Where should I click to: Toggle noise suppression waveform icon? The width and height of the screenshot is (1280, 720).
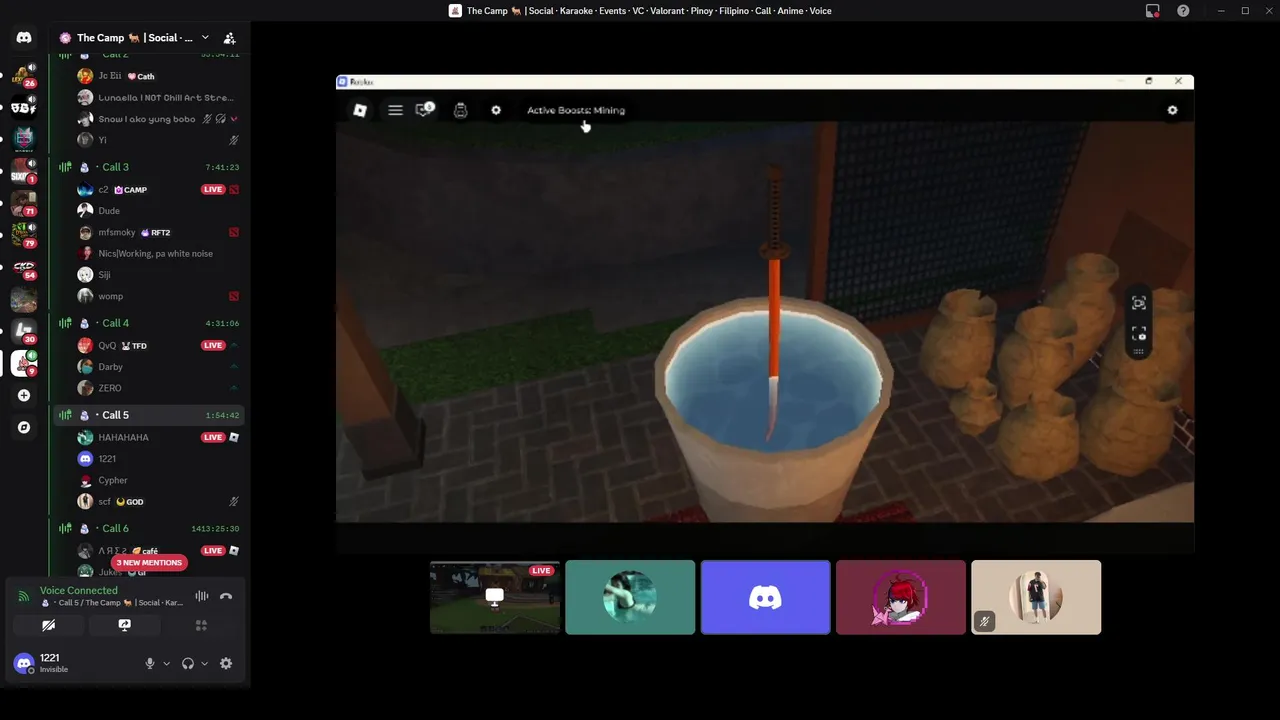coord(202,596)
